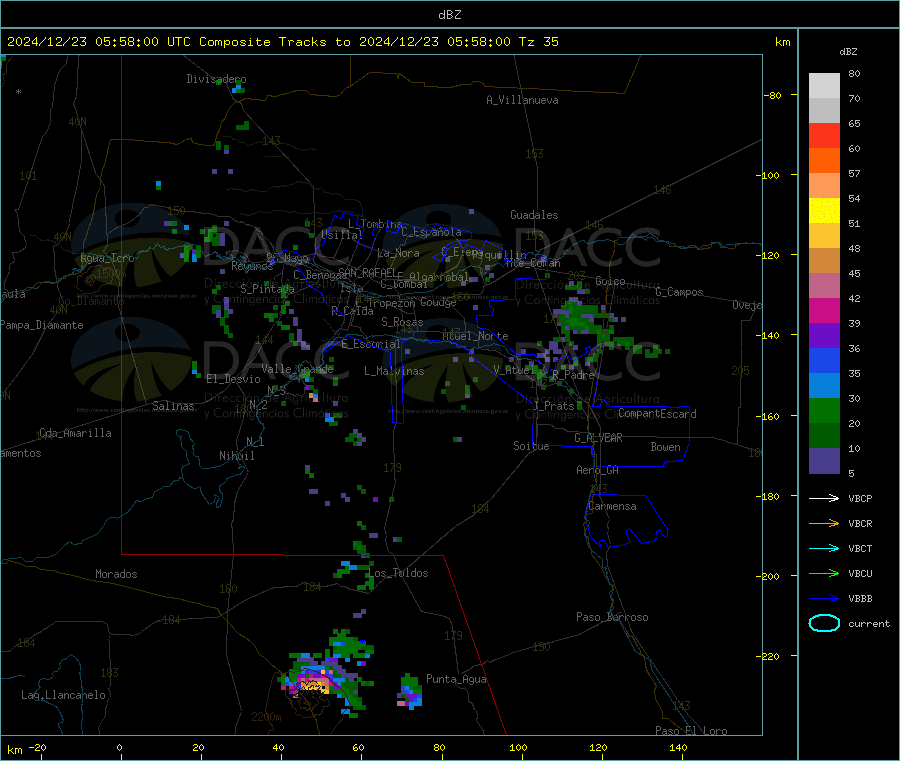The image size is (900, 761).
Task: Click the cyan 'current' ellipse legend icon
Action: [824, 623]
